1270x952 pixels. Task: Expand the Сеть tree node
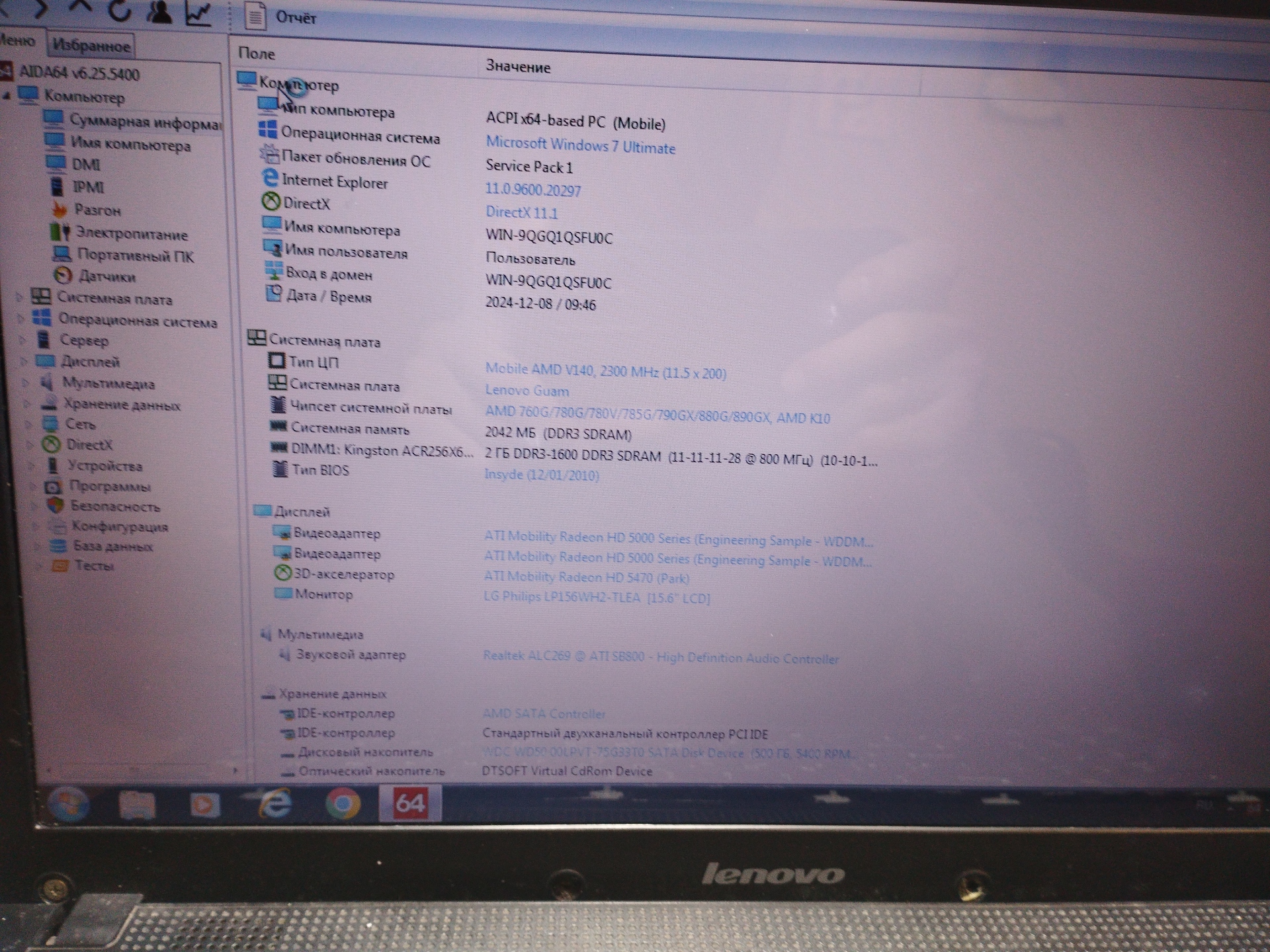click(x=29, y=424)
